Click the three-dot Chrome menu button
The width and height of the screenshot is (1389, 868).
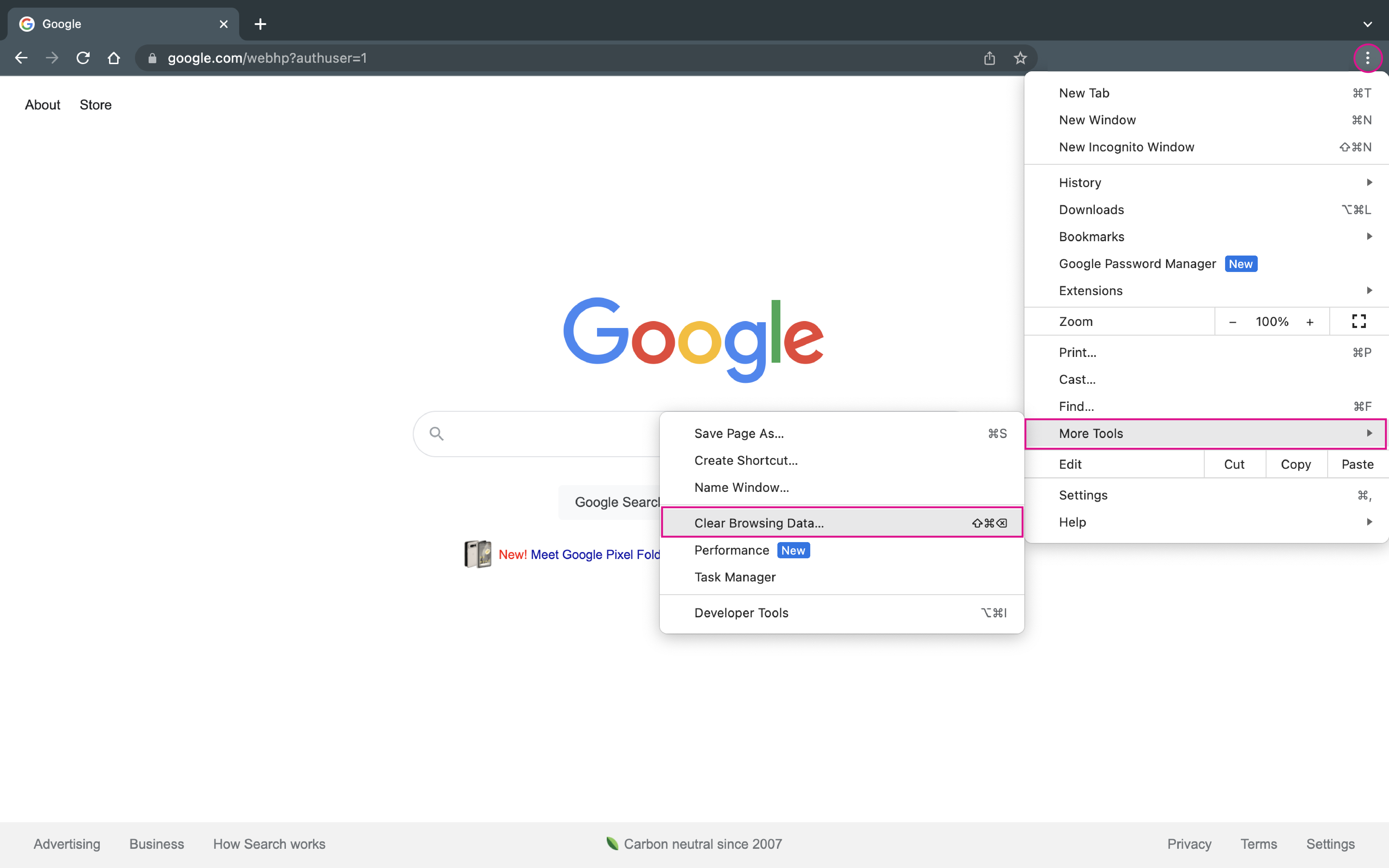[x=1368, y=58]
